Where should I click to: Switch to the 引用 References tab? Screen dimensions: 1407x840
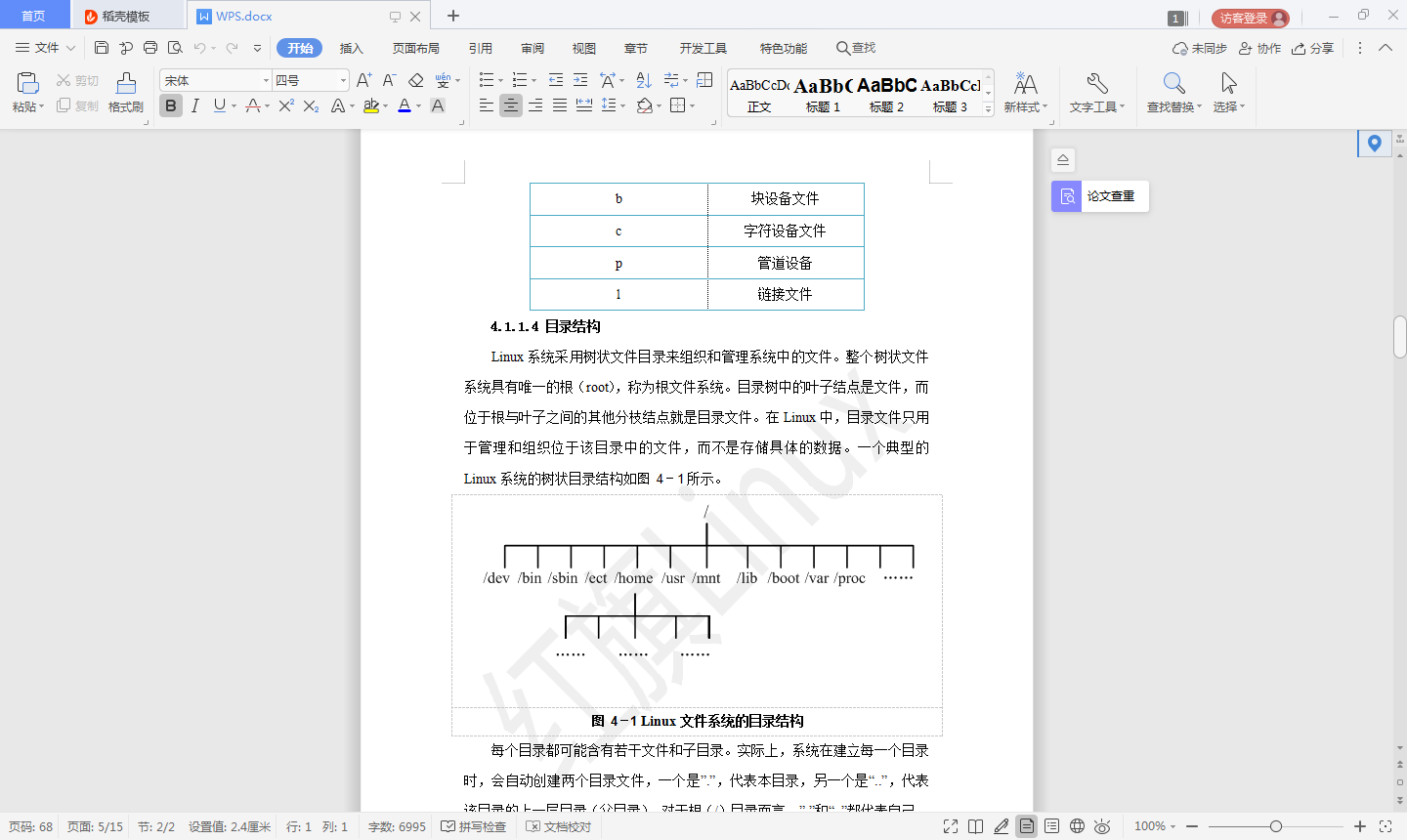481,48
